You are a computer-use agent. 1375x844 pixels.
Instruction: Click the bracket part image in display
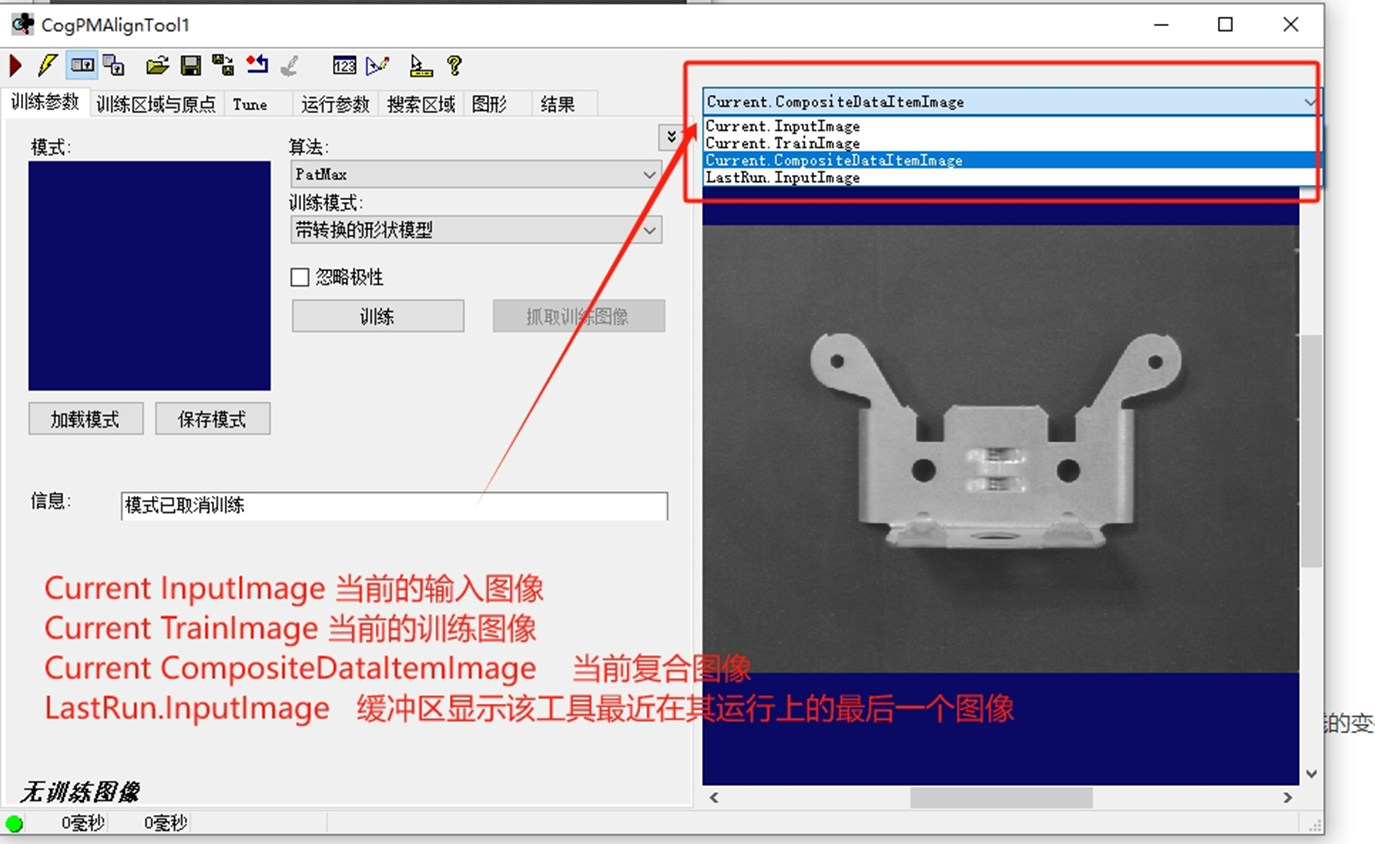pos(997,440)
